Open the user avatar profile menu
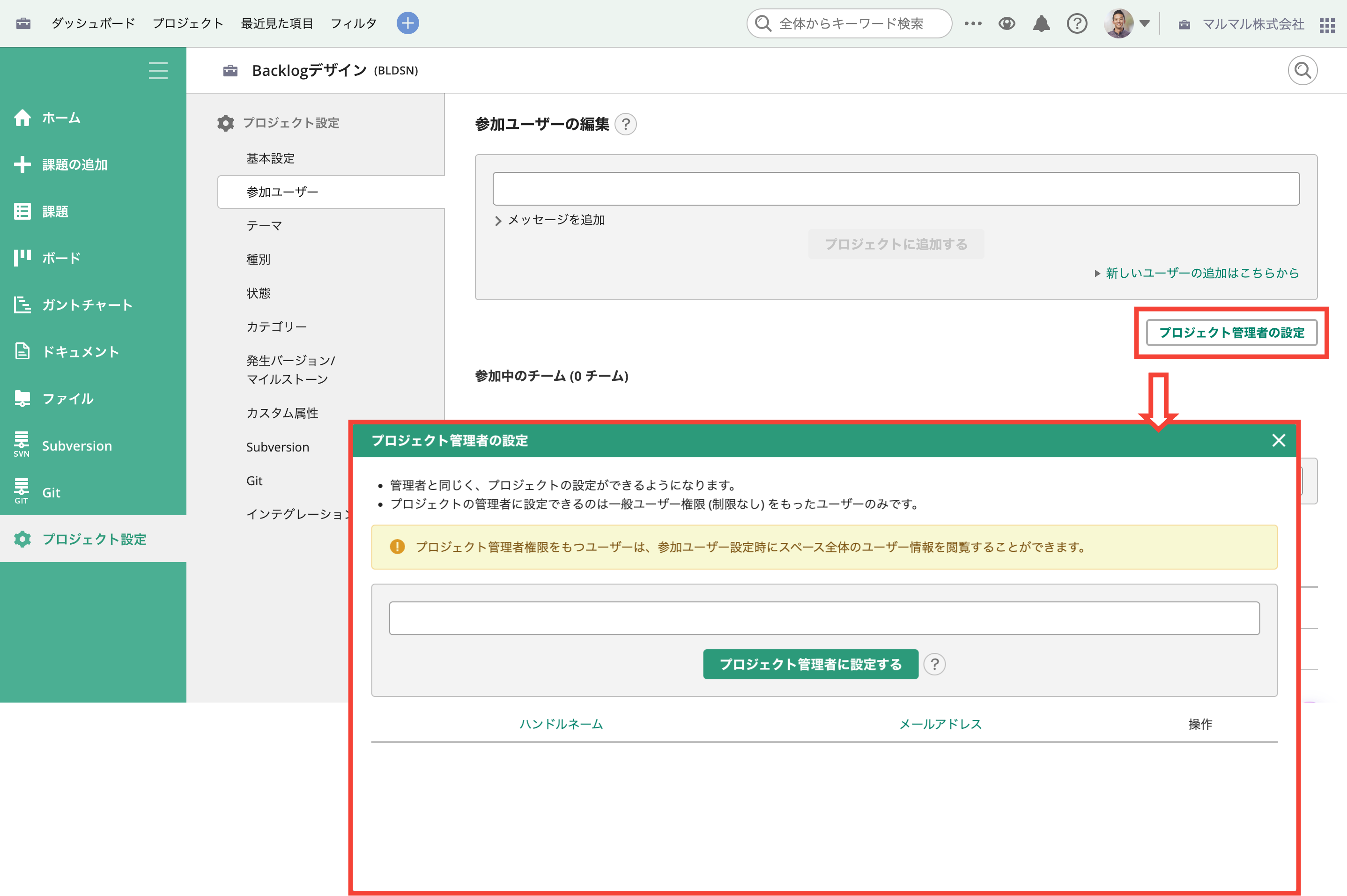Image resolution: width=1347 pixels, height=896 pixels. pyautogui.click(x=1118, y=23)
